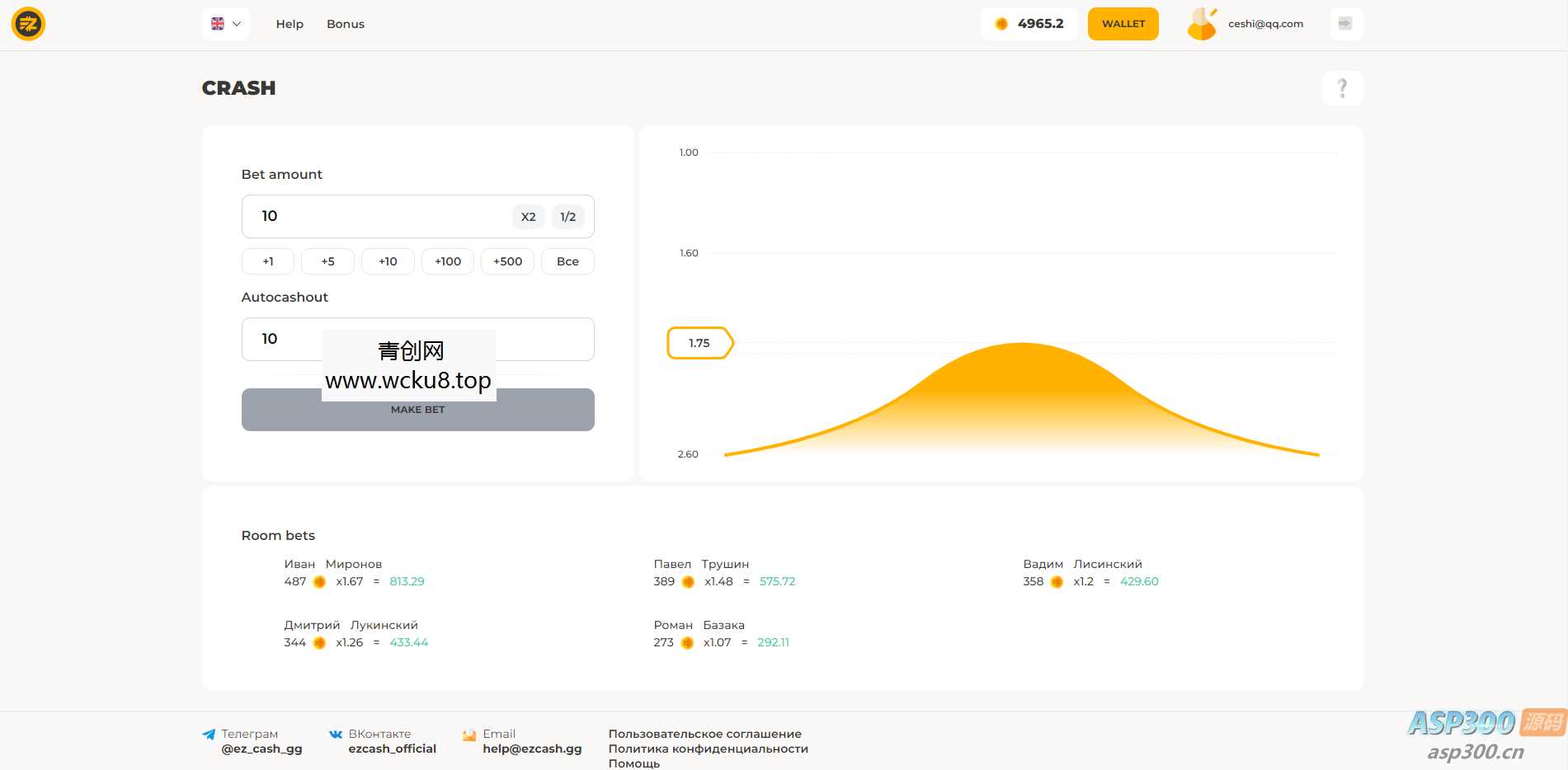Open the Telegram @ez_cash_gg link
Image resolution: width=1568 pixels, height=770 pixels.
click(x=261, y=749)
